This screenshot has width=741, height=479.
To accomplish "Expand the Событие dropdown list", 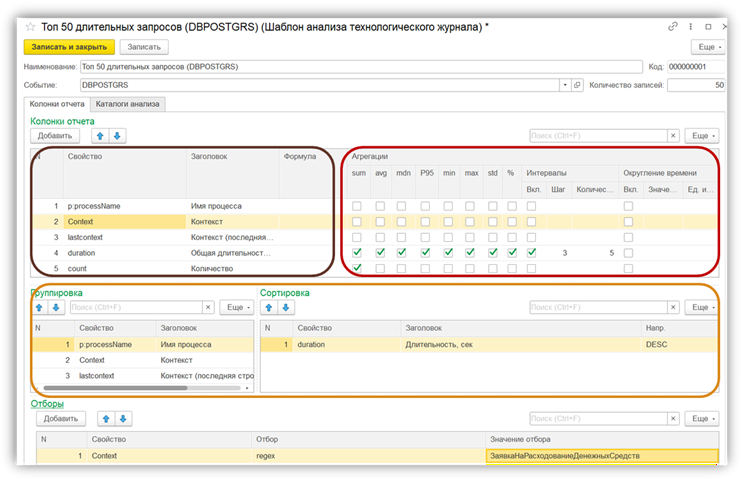I will coord(564,86).
